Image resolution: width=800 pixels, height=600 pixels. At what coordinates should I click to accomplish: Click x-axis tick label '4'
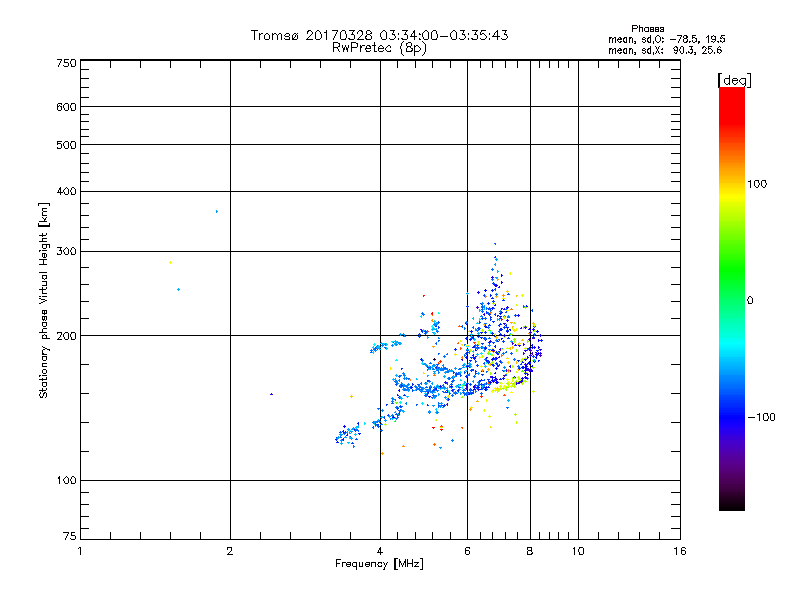[x=380, y=551]
